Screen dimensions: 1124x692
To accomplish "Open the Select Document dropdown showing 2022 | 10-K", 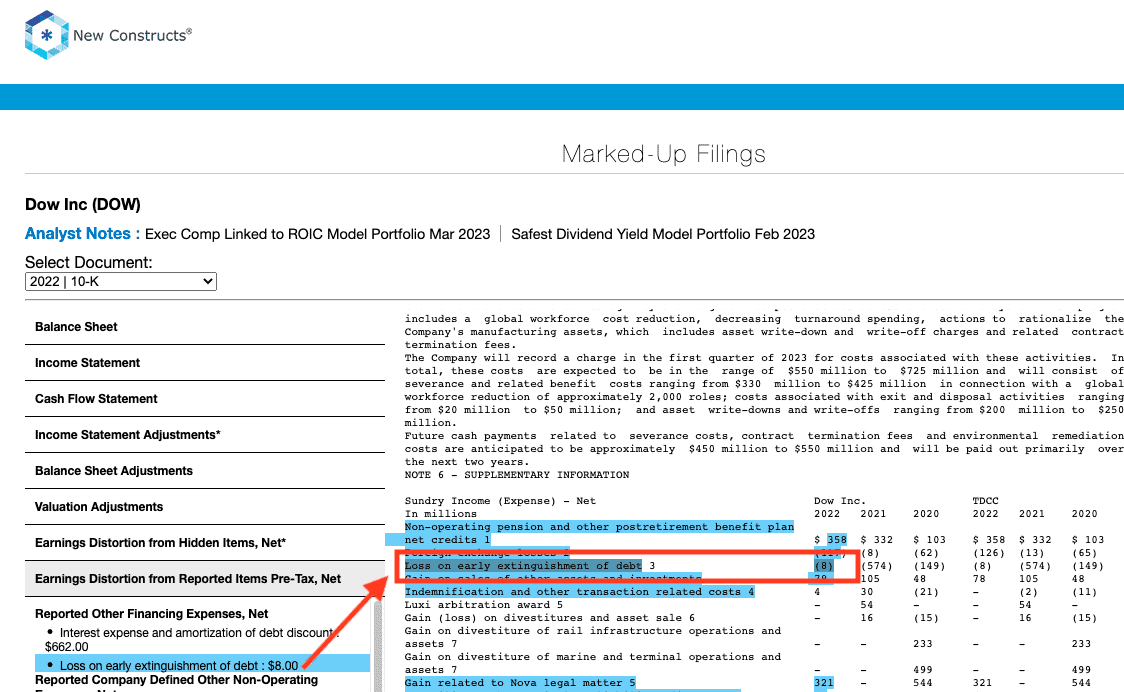I will point(120,282).
